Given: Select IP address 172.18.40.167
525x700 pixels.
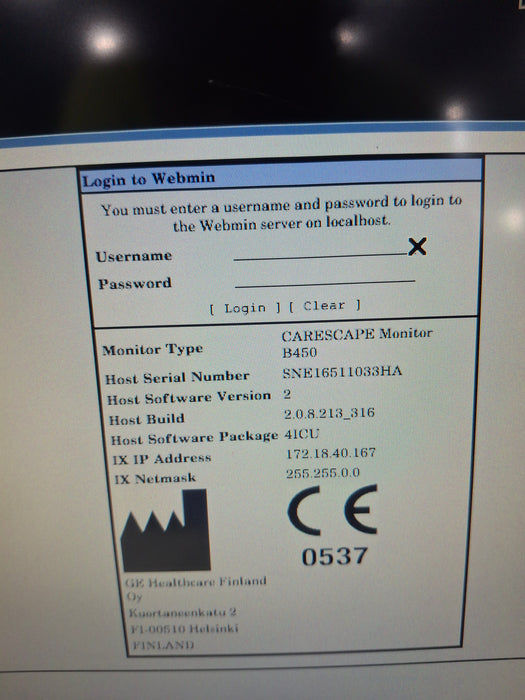Looking at the screenshot, I should coord(331,454).
